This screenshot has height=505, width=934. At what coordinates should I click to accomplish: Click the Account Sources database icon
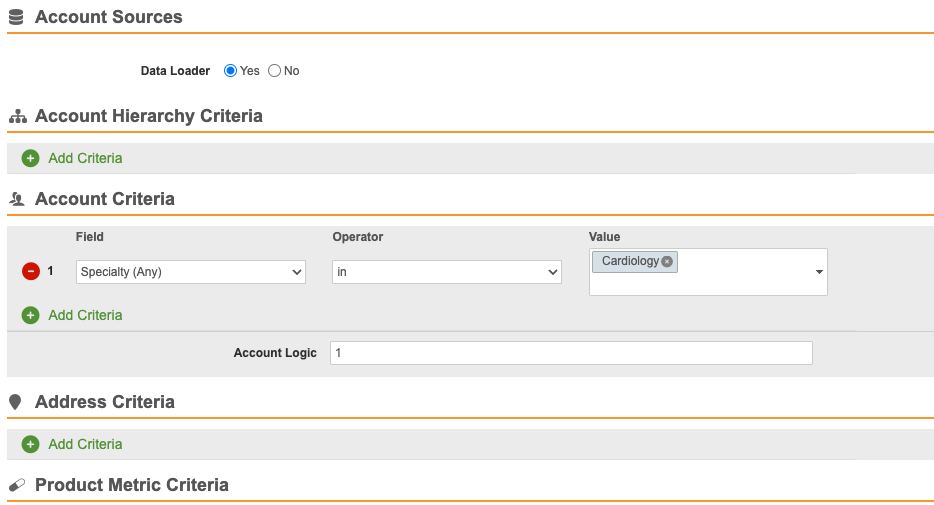tap(16, 17)
